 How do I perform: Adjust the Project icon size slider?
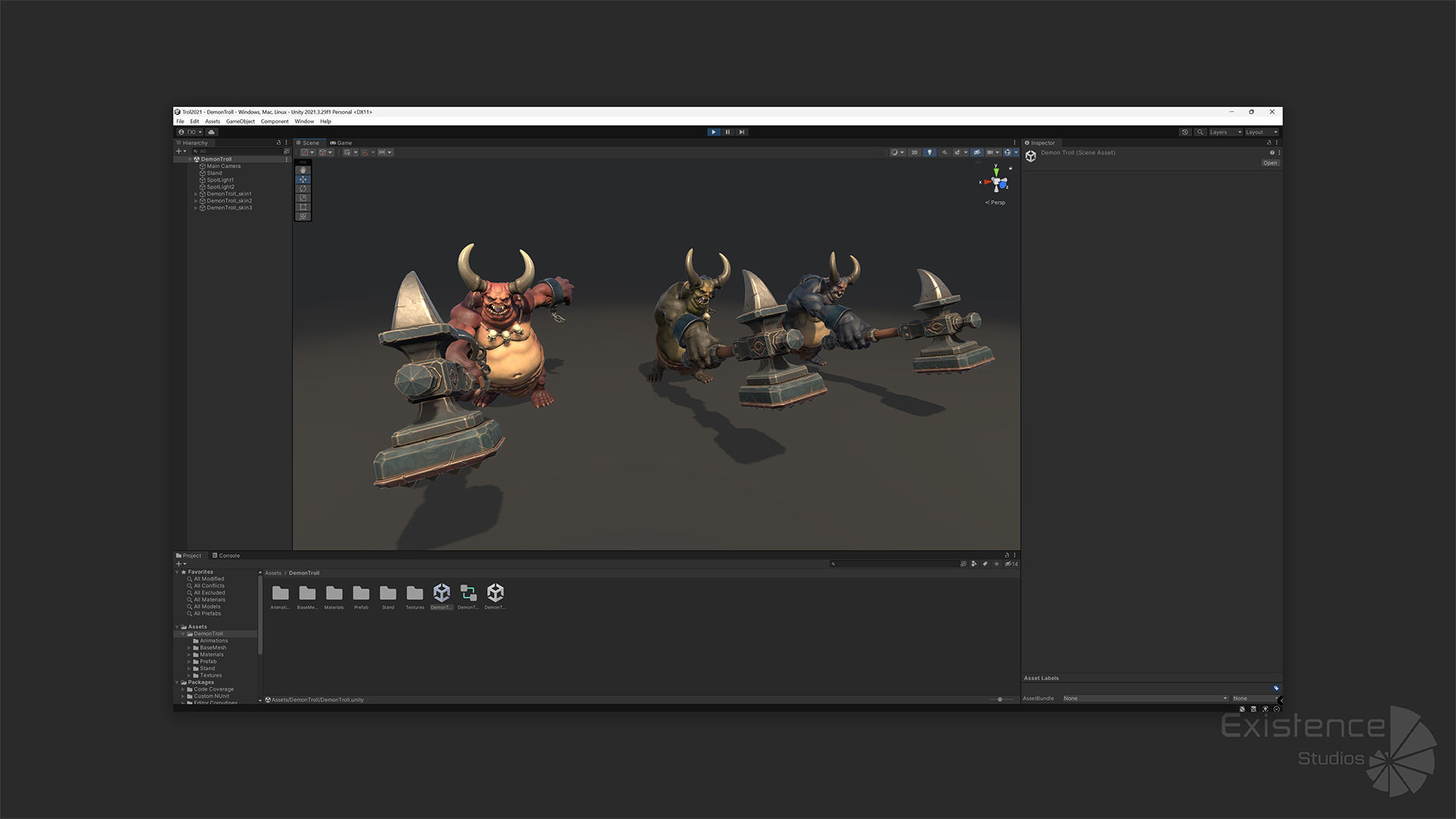point(1000,699)
